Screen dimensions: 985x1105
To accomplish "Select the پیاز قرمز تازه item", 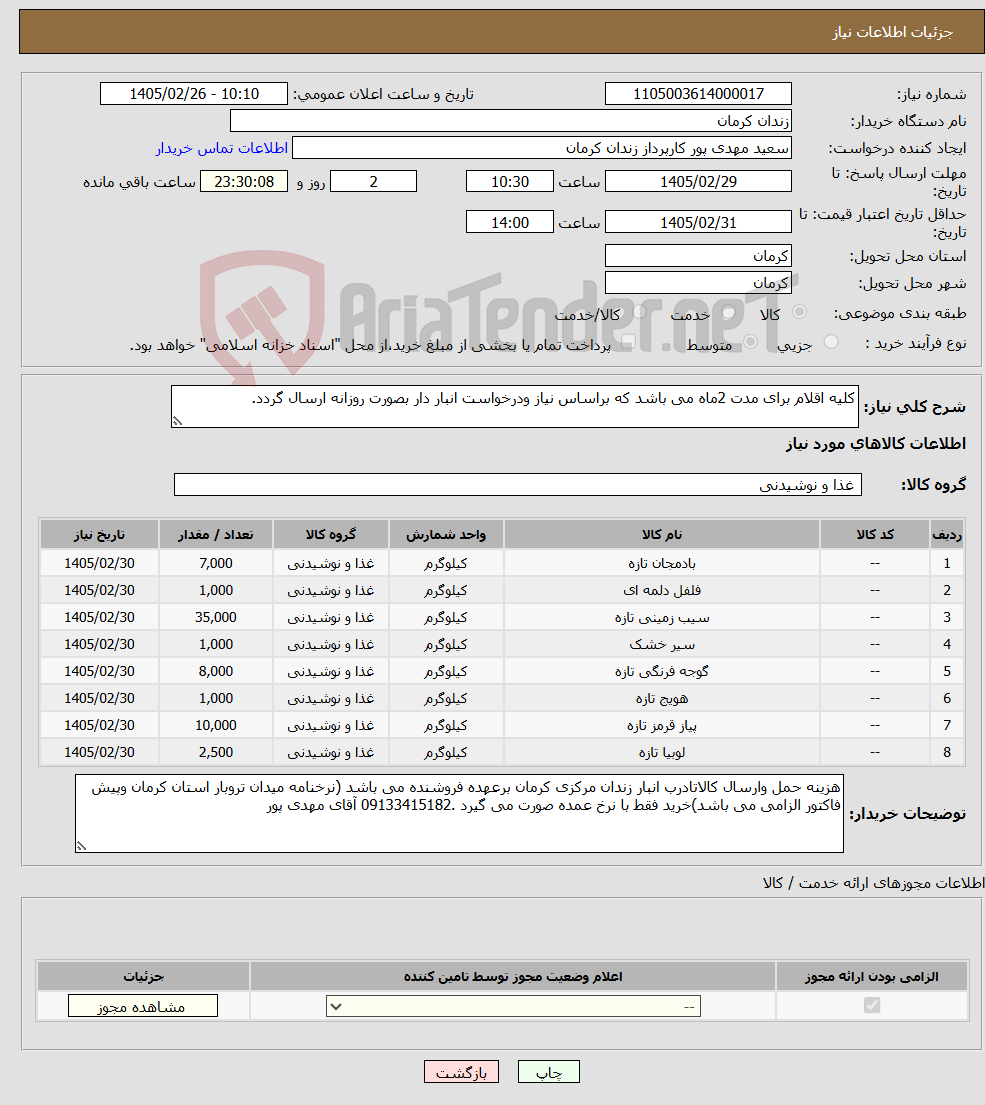I will [x=662, y=725].
